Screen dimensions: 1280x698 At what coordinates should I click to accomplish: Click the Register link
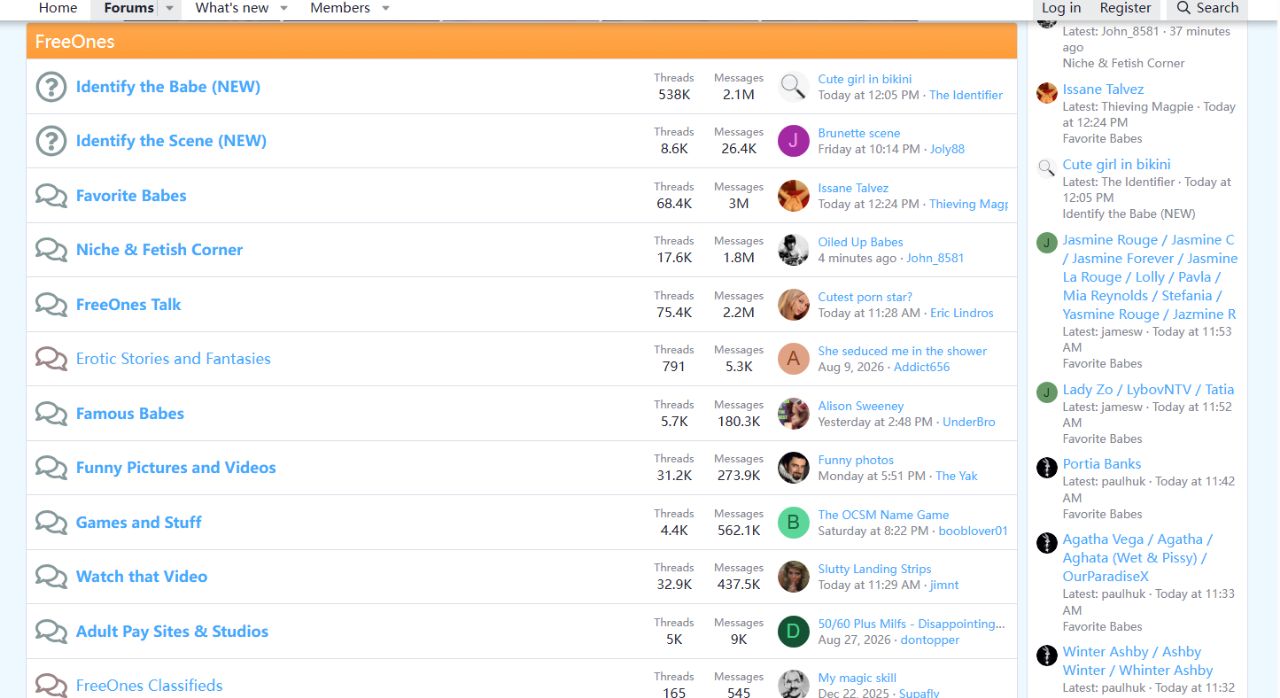[x=1126, y=8]
